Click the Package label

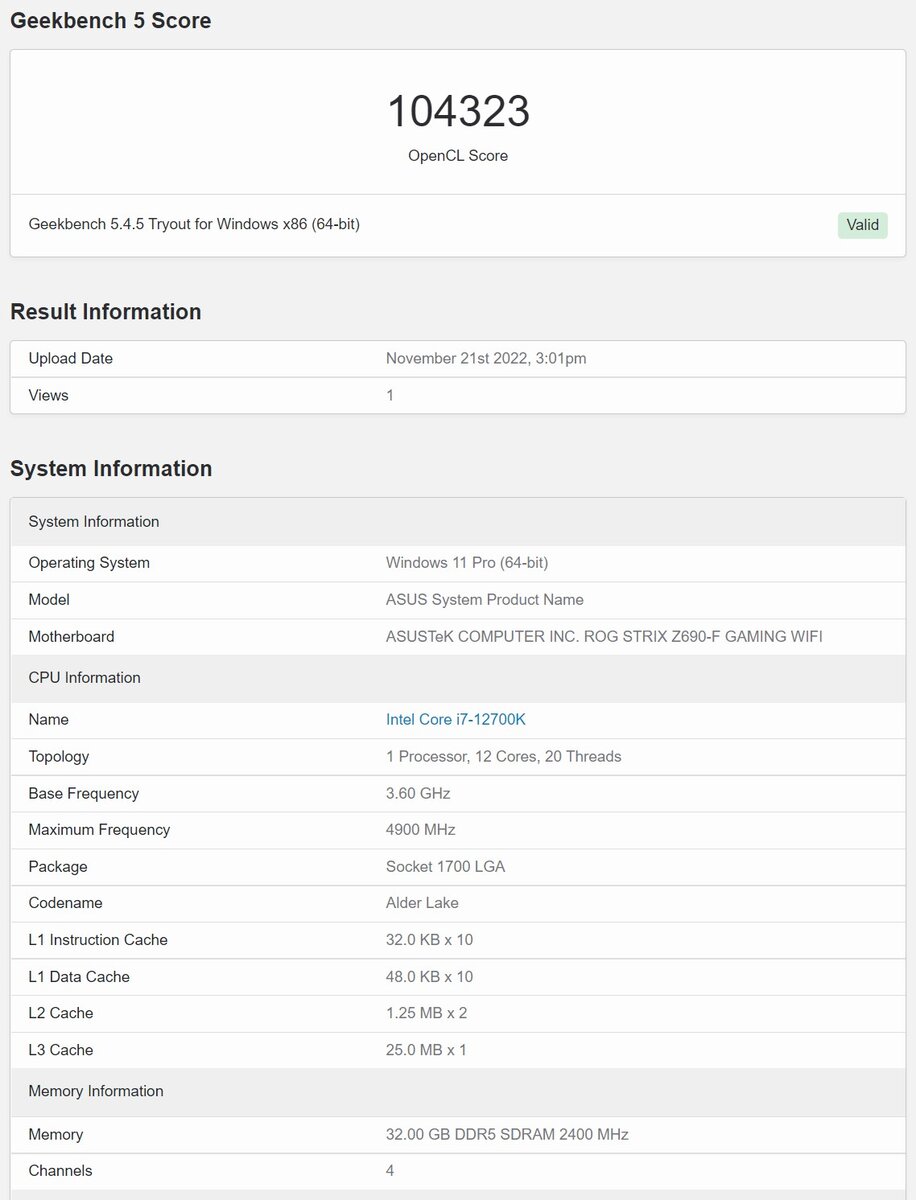point(58,867)
